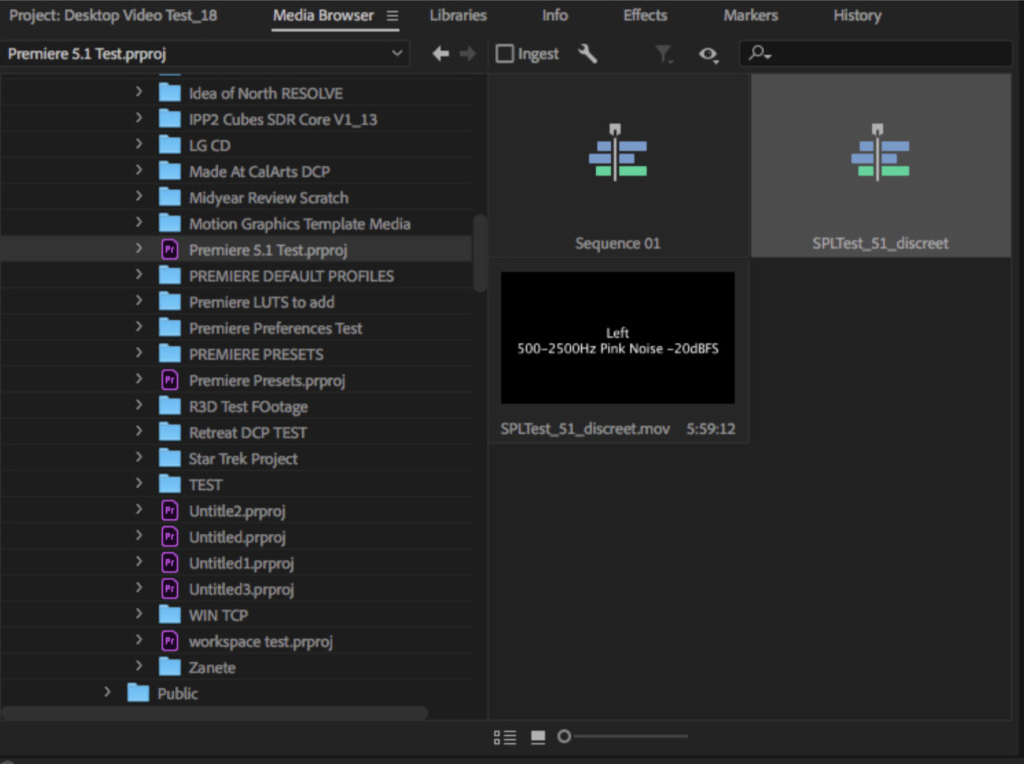The width and height of the screenshot is (1024, 764).
Task: Click the Star Trek Project folder icon
Action: pyautogui.click(x=170, y=458)
